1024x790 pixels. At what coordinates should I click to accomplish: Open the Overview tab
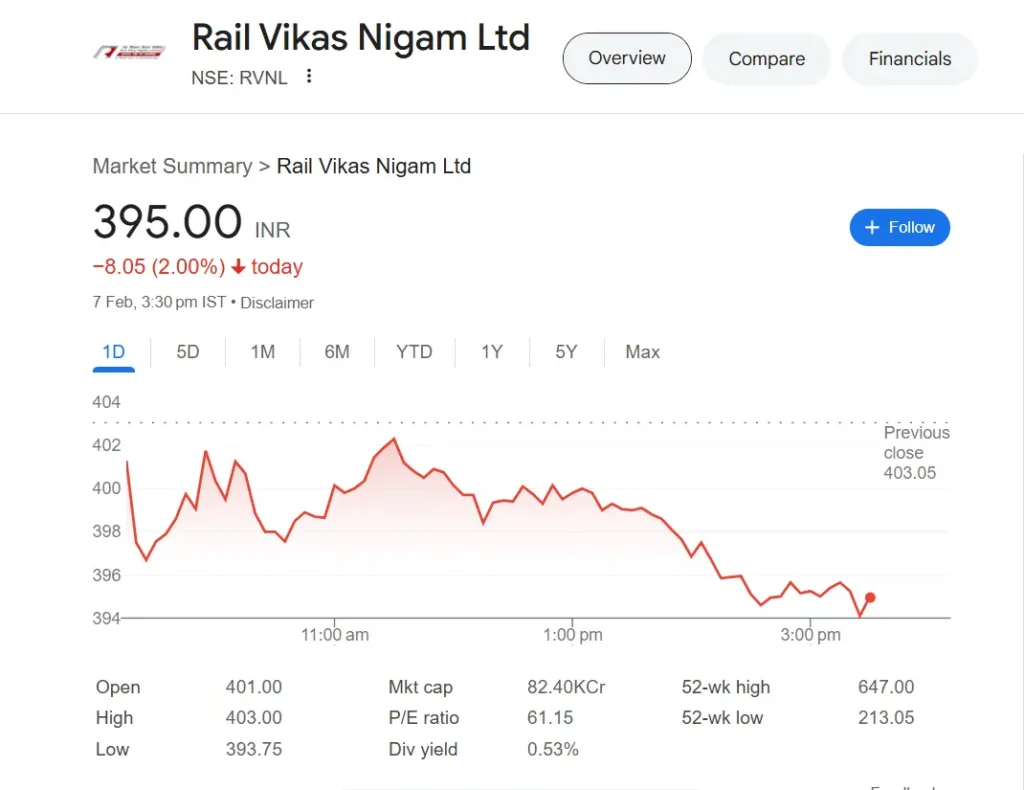coord(626,58)
